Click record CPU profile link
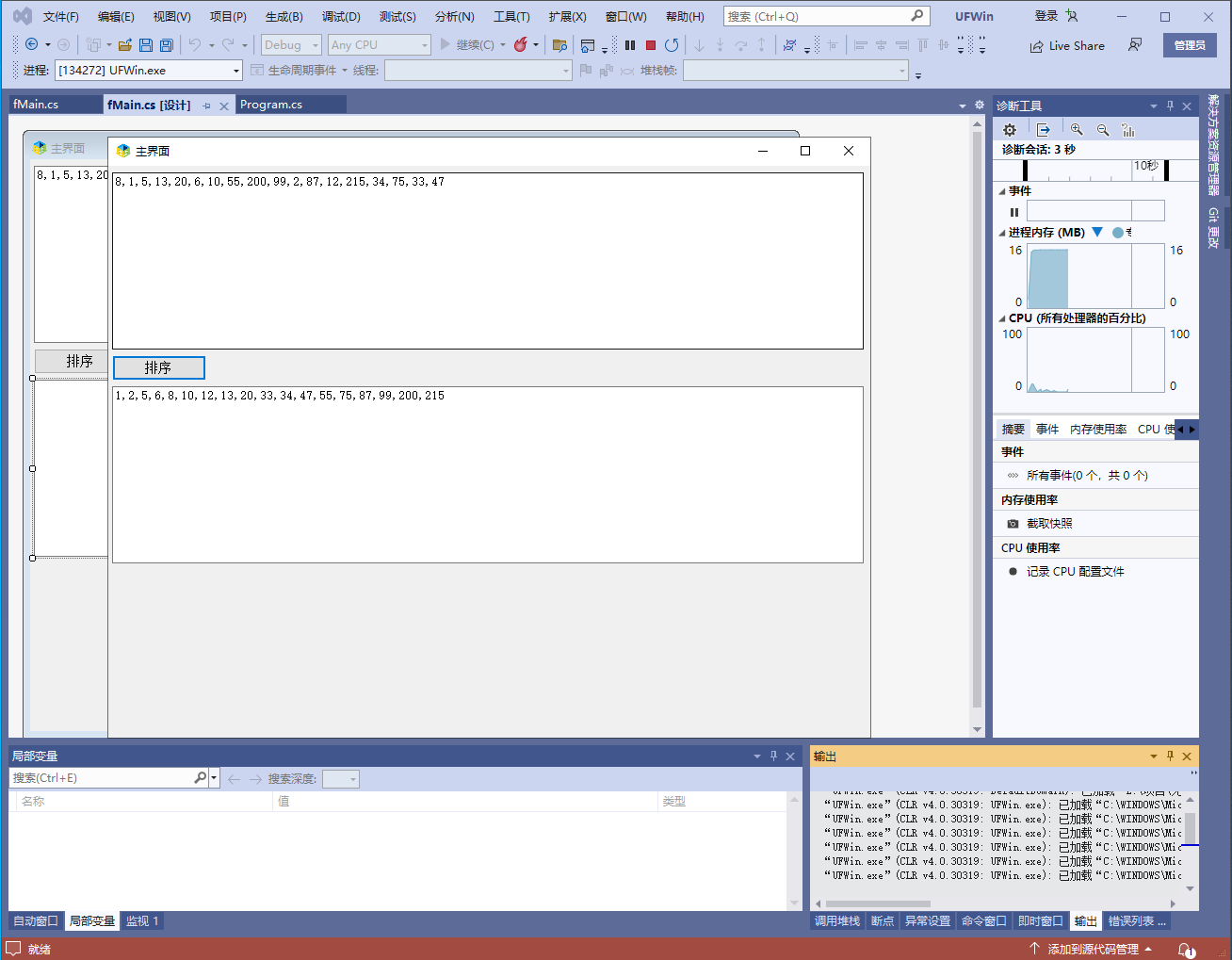Viewport: 1232px width, 960px height. click(x=1075, y=572)
